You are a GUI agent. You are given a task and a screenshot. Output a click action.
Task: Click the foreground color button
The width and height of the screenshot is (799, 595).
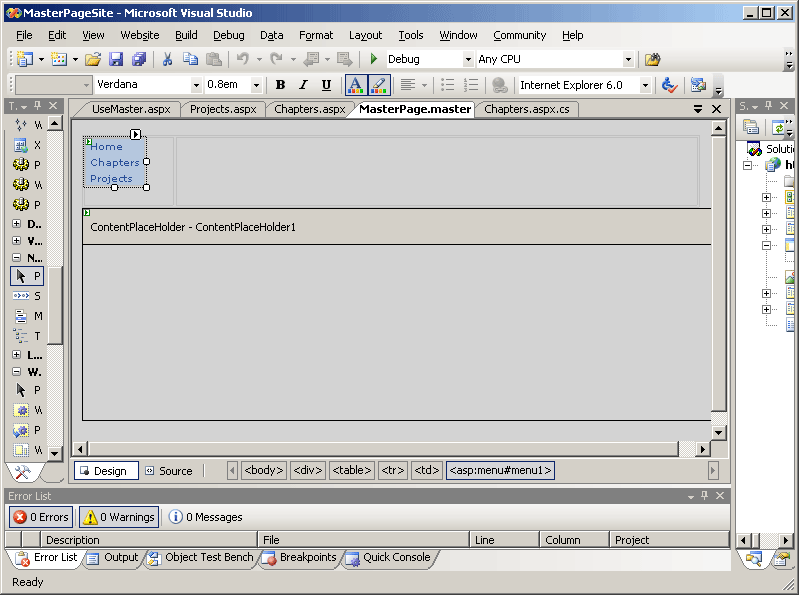click(x=355, y=85)
